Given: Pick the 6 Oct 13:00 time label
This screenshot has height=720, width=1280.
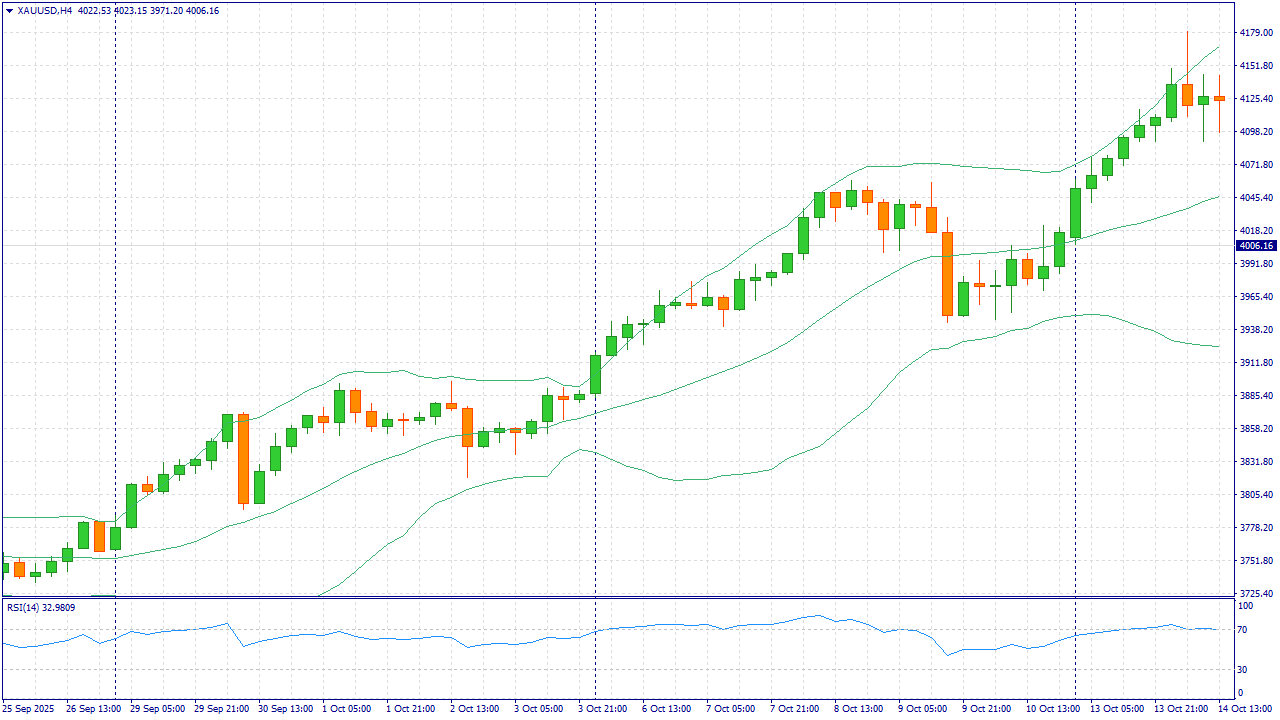Looking at the screenshot, I should coord(665,709).
